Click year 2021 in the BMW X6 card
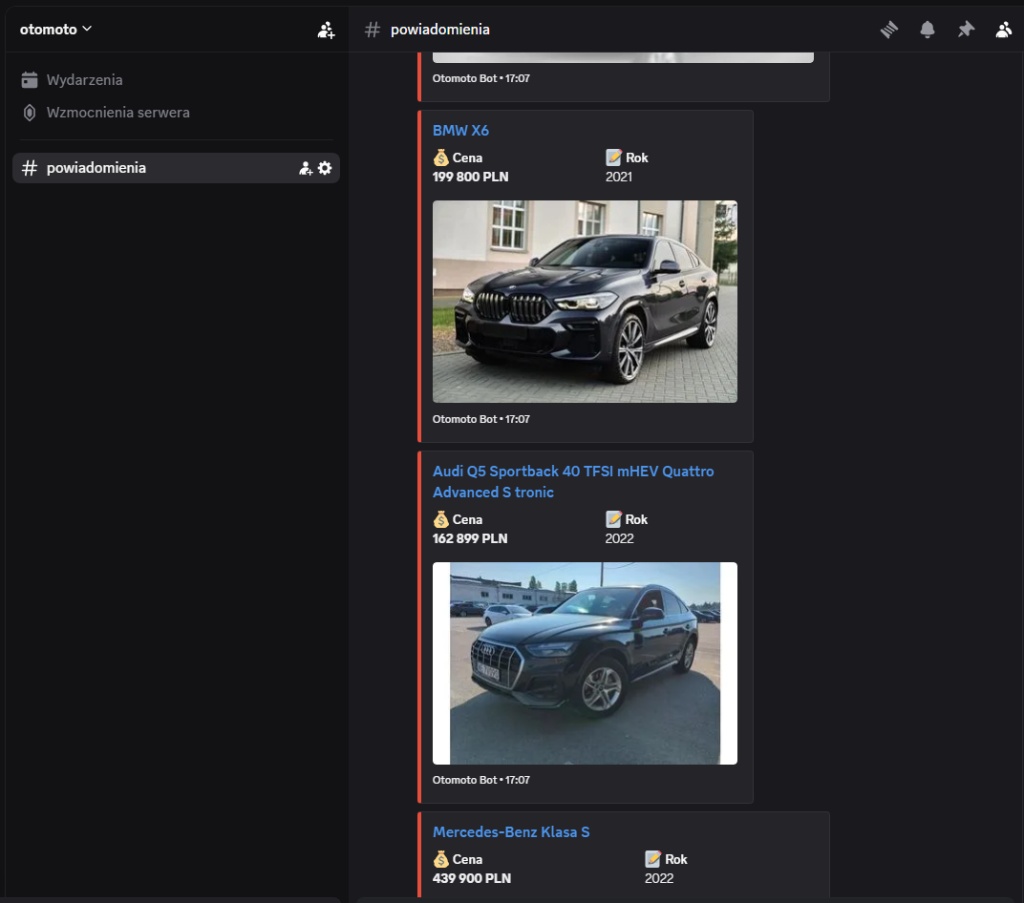This screenshot has width=1024, height=903. coord(618,177)
